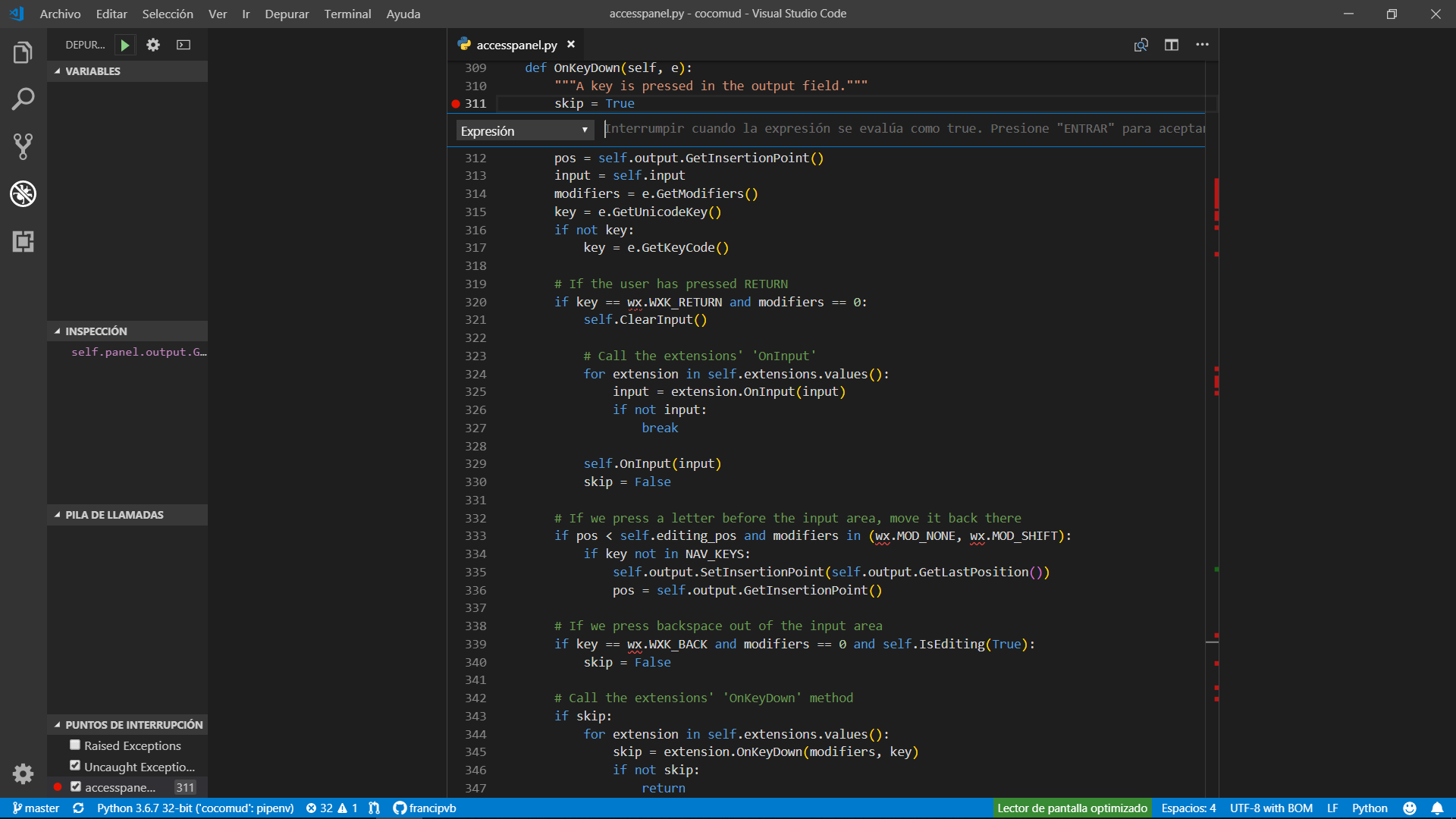Viewport: 1456px width, 819px height.
Task: Change UTF-8 with BOM encoding
Action: (x=1271, y=808)
